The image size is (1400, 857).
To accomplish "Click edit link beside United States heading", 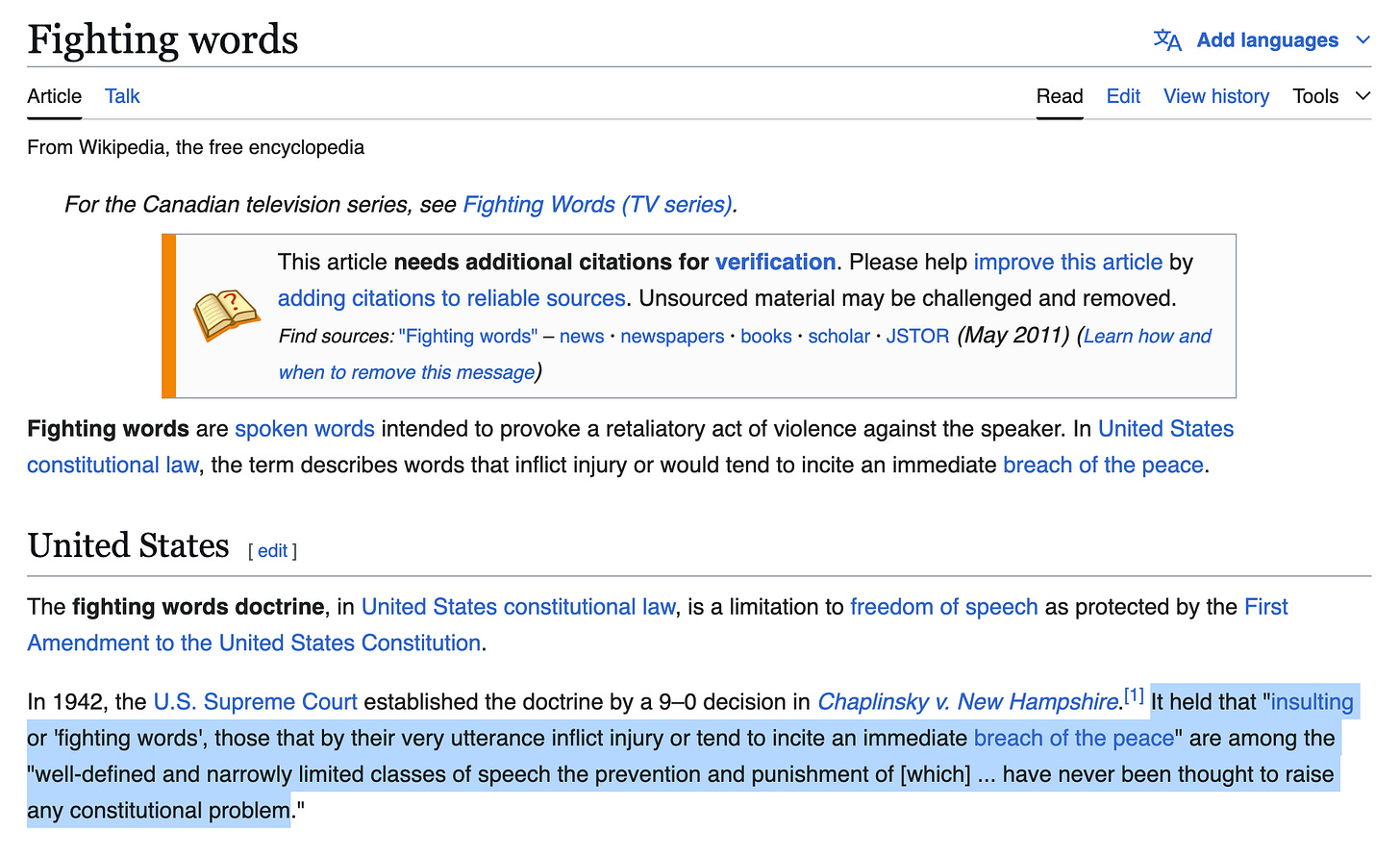I will pos(272,550).
